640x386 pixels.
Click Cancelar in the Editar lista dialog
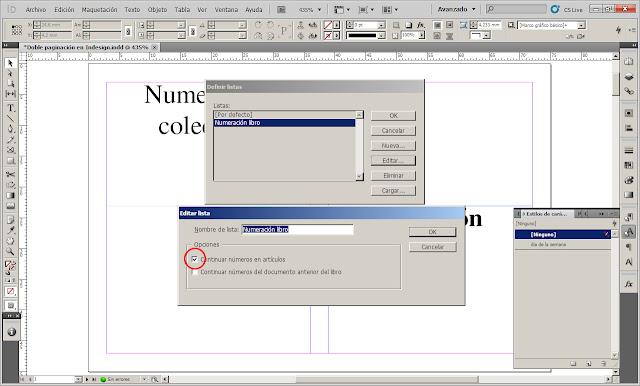coord(432,247)
